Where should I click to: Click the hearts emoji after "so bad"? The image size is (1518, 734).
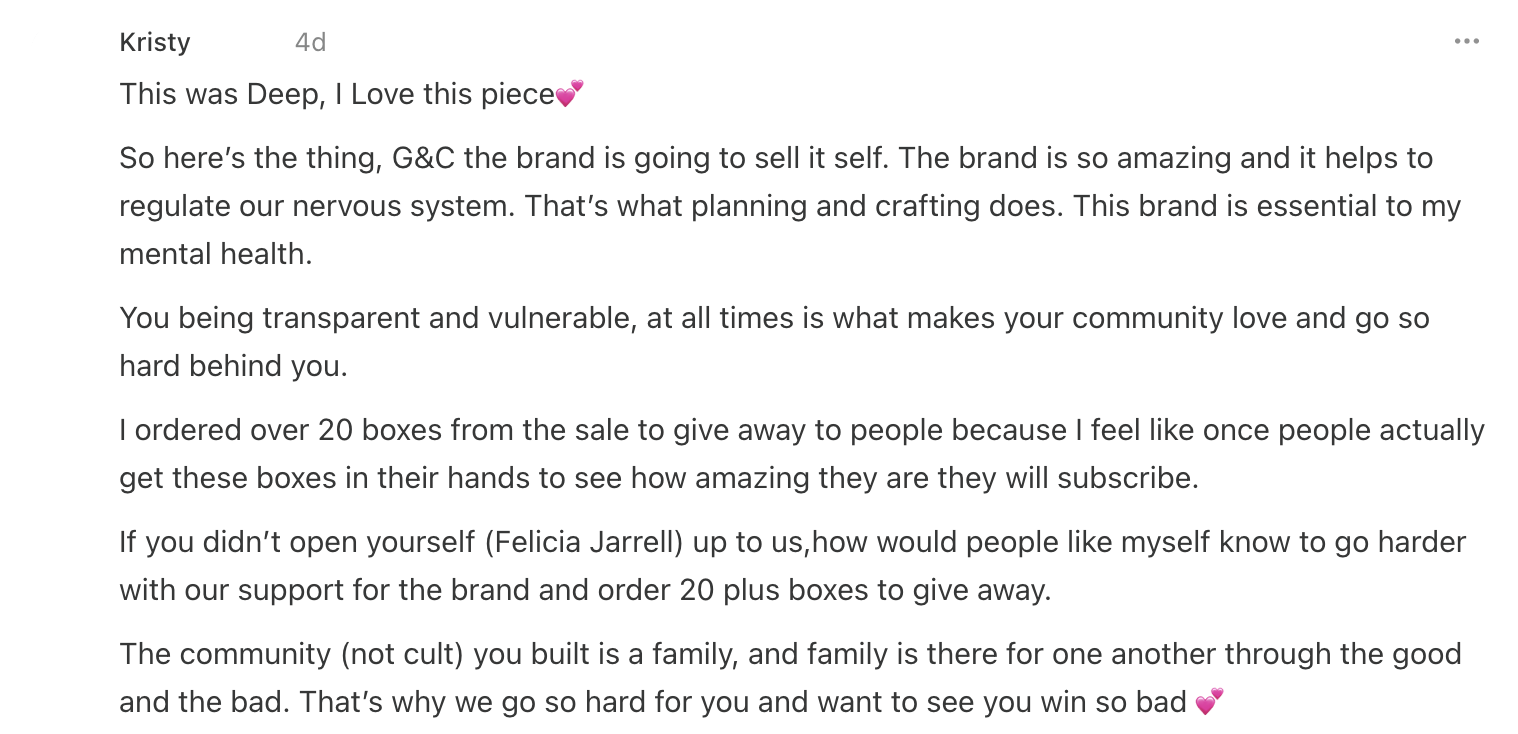pos(1209,702)
